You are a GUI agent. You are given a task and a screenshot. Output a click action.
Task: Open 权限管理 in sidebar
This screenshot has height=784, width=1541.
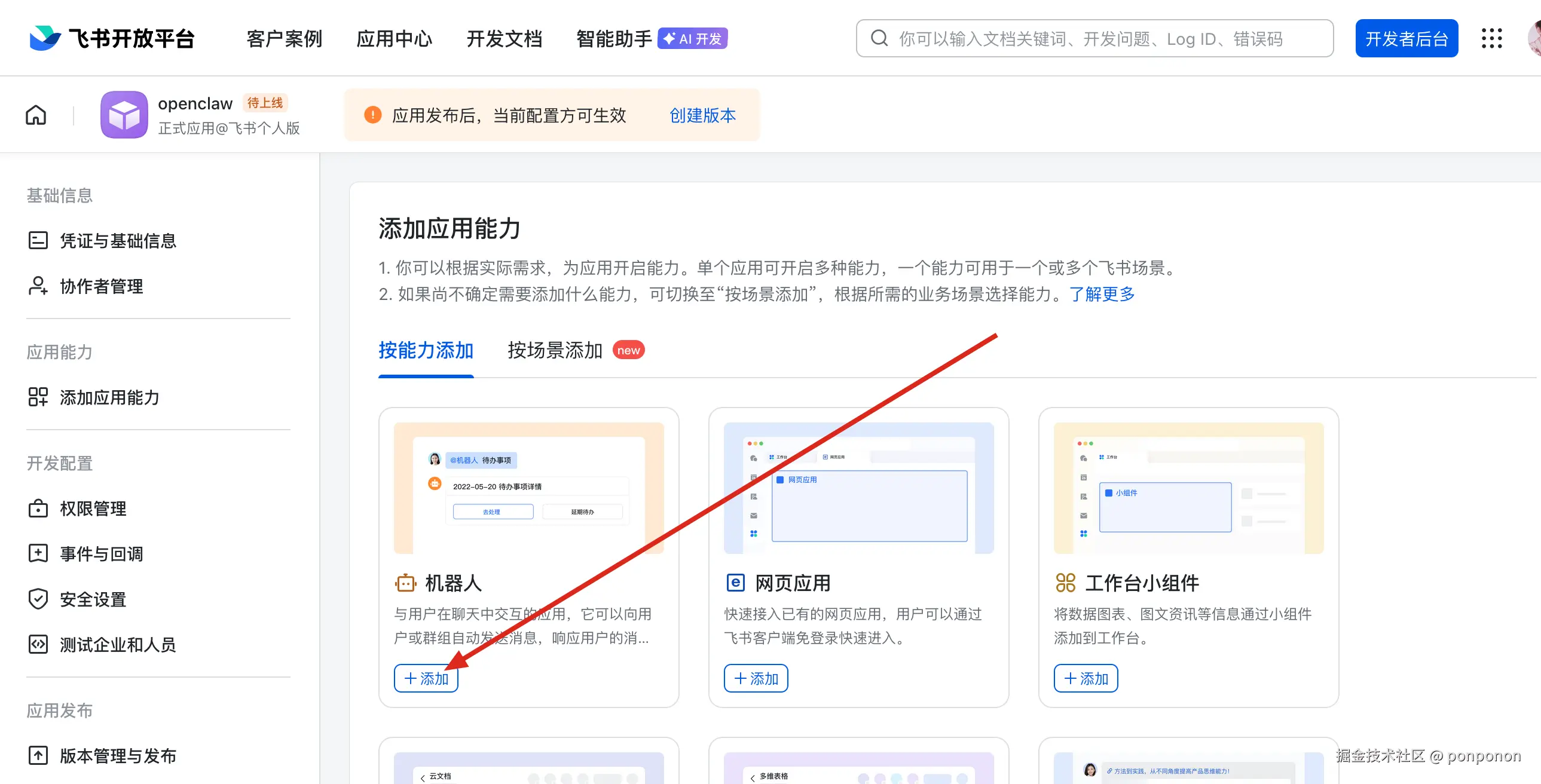(93, 509)
